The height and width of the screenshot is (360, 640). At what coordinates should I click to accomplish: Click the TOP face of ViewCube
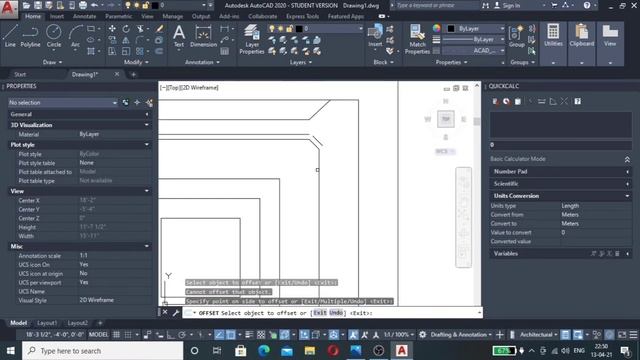(446, 119)
